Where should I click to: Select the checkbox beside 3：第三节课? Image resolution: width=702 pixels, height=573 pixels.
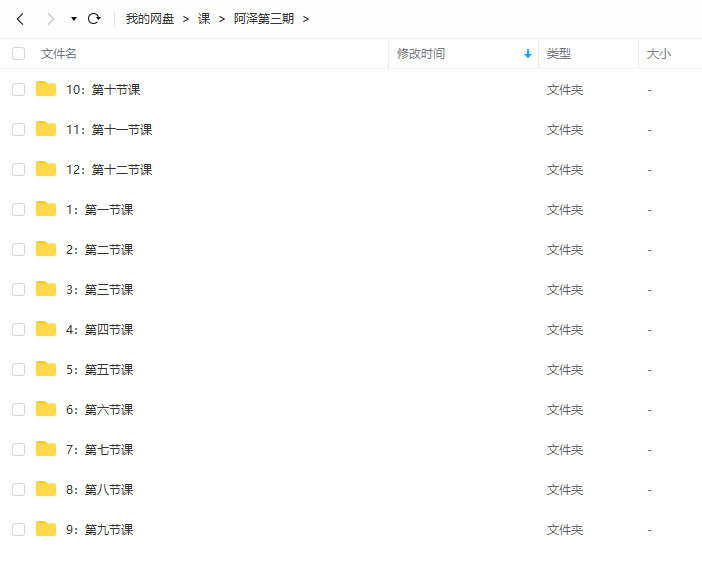pyautogui.click(x=18, y=289)
